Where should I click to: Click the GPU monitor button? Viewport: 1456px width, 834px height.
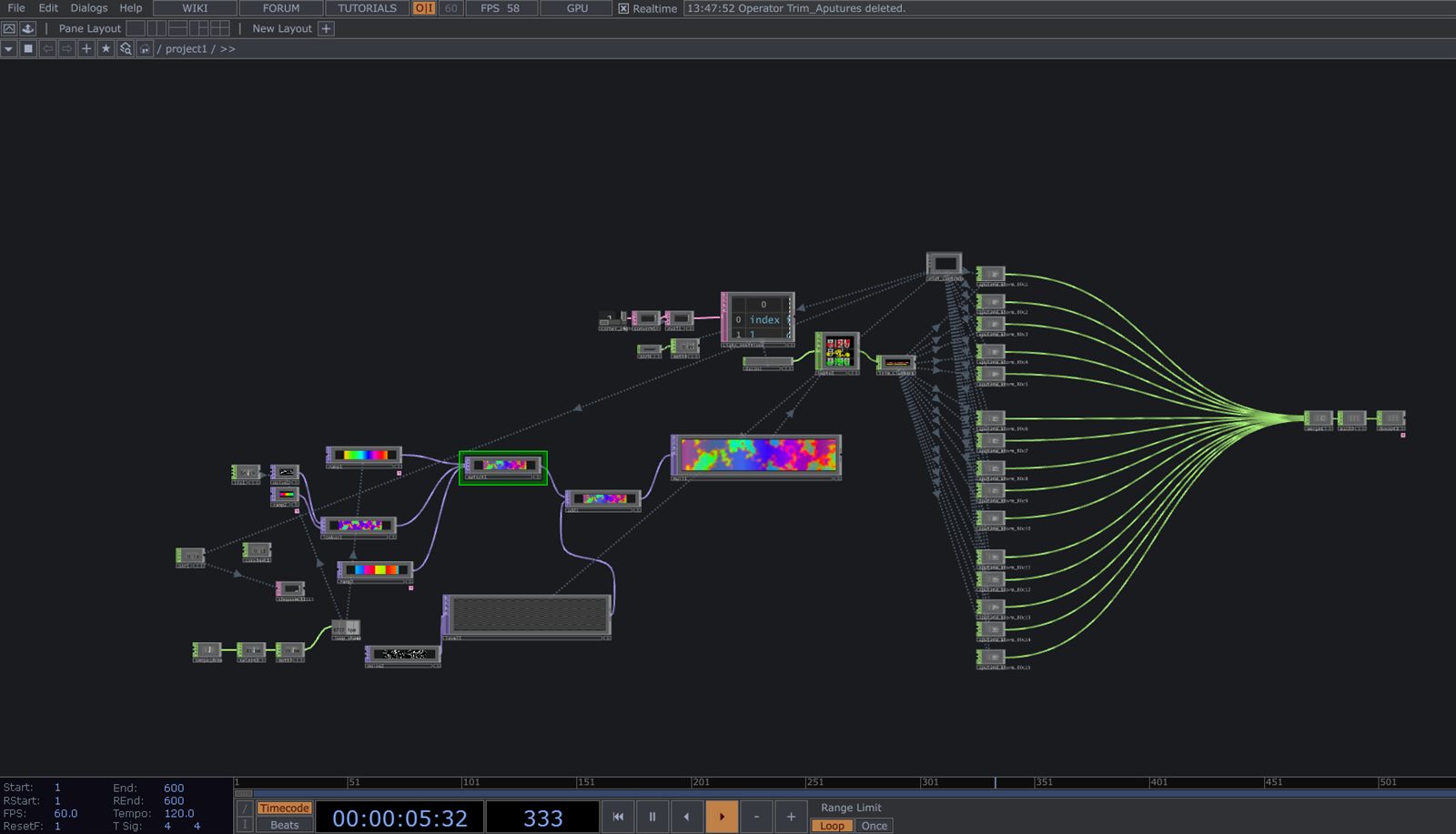point(577,8)
